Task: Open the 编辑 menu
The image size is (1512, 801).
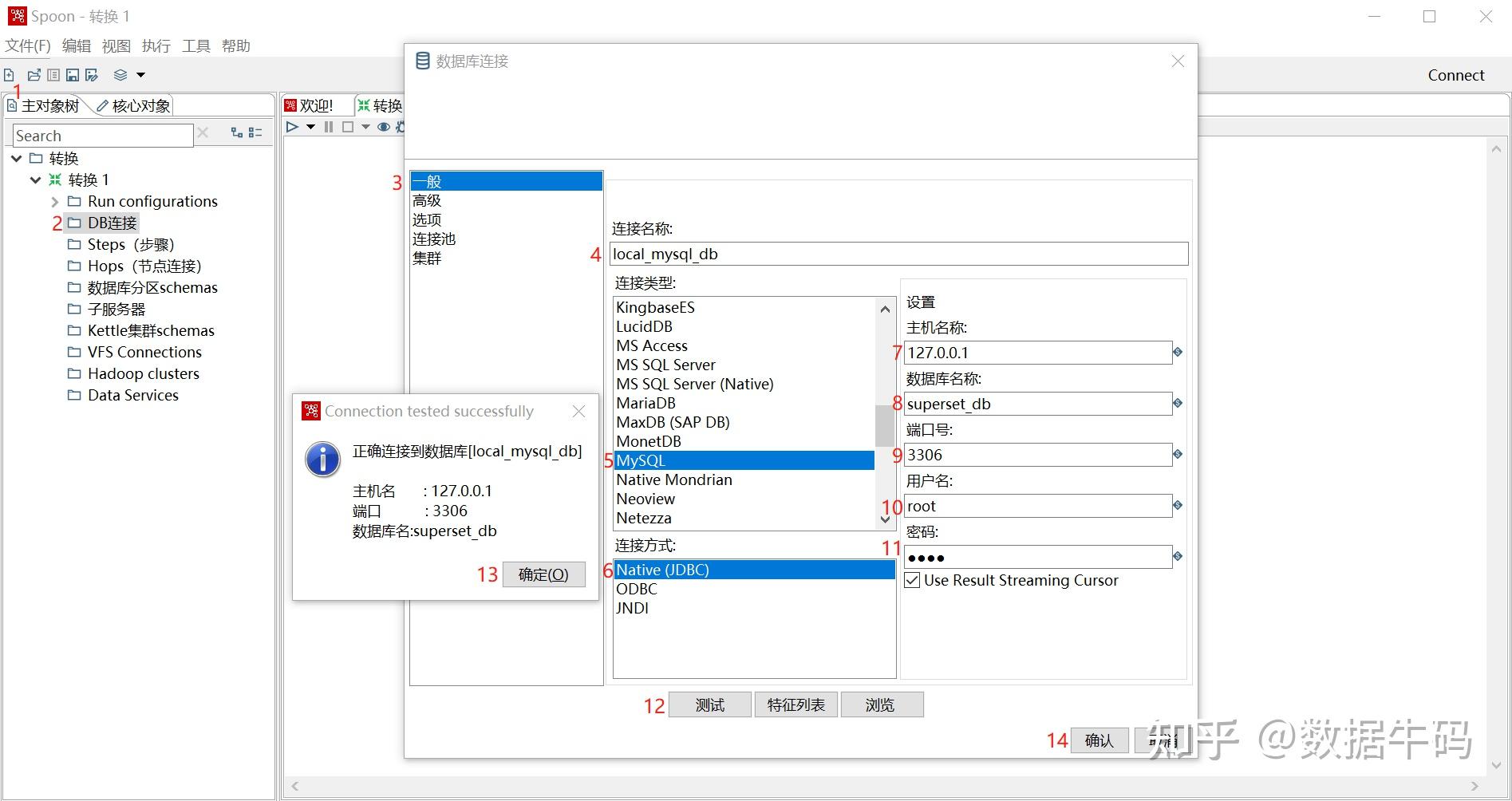Action: tap(77, 45)
